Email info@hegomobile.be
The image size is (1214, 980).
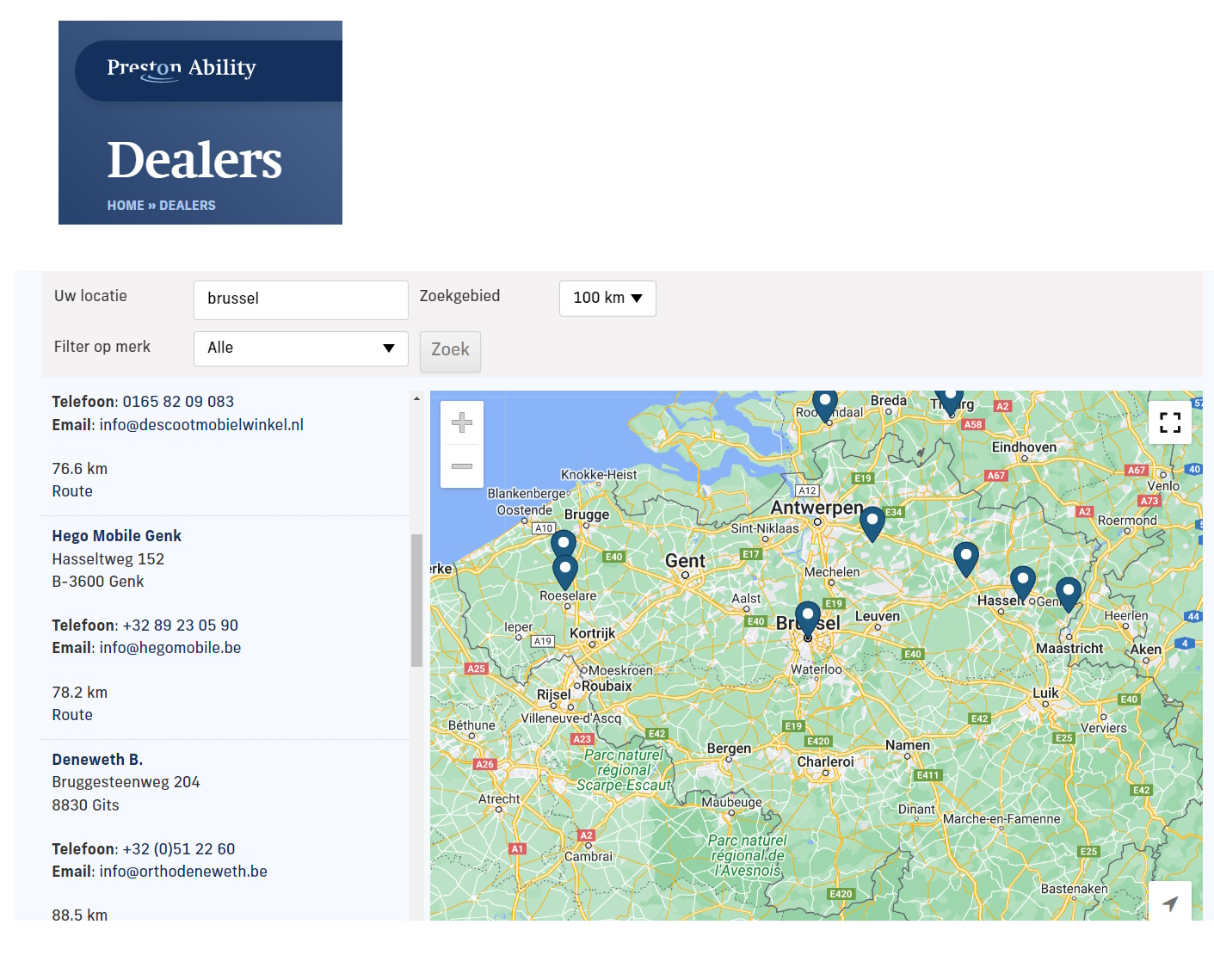coord(170,648)
